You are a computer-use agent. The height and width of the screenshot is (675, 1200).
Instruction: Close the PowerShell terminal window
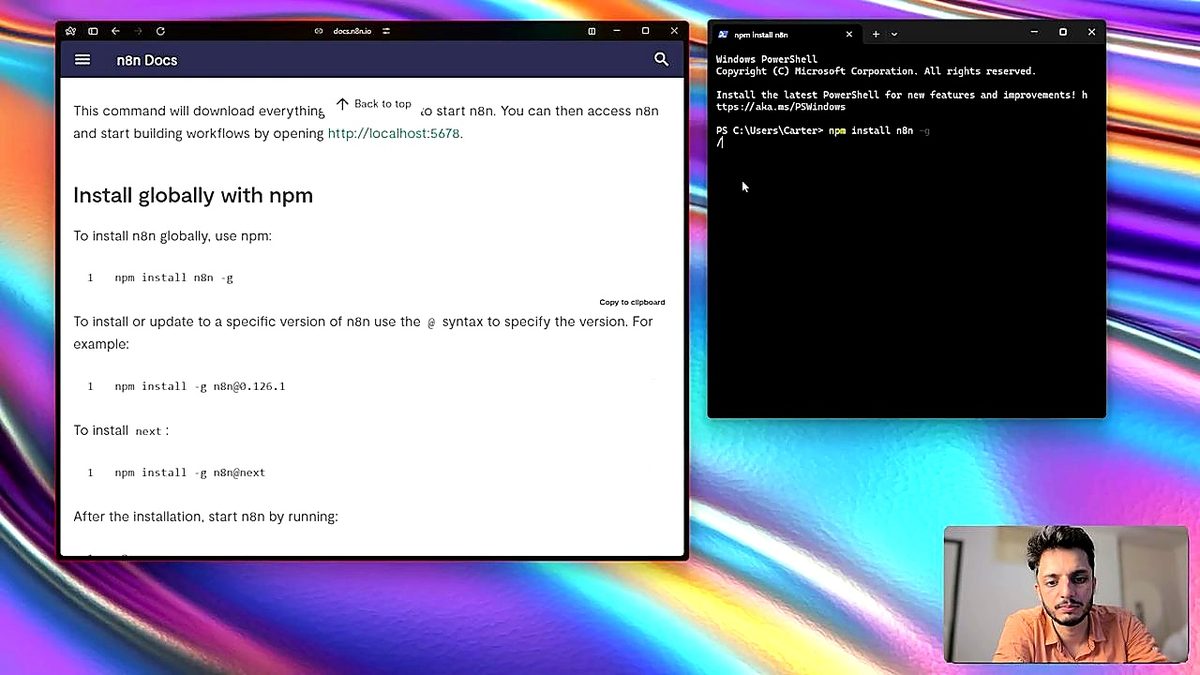(1091, 32)
